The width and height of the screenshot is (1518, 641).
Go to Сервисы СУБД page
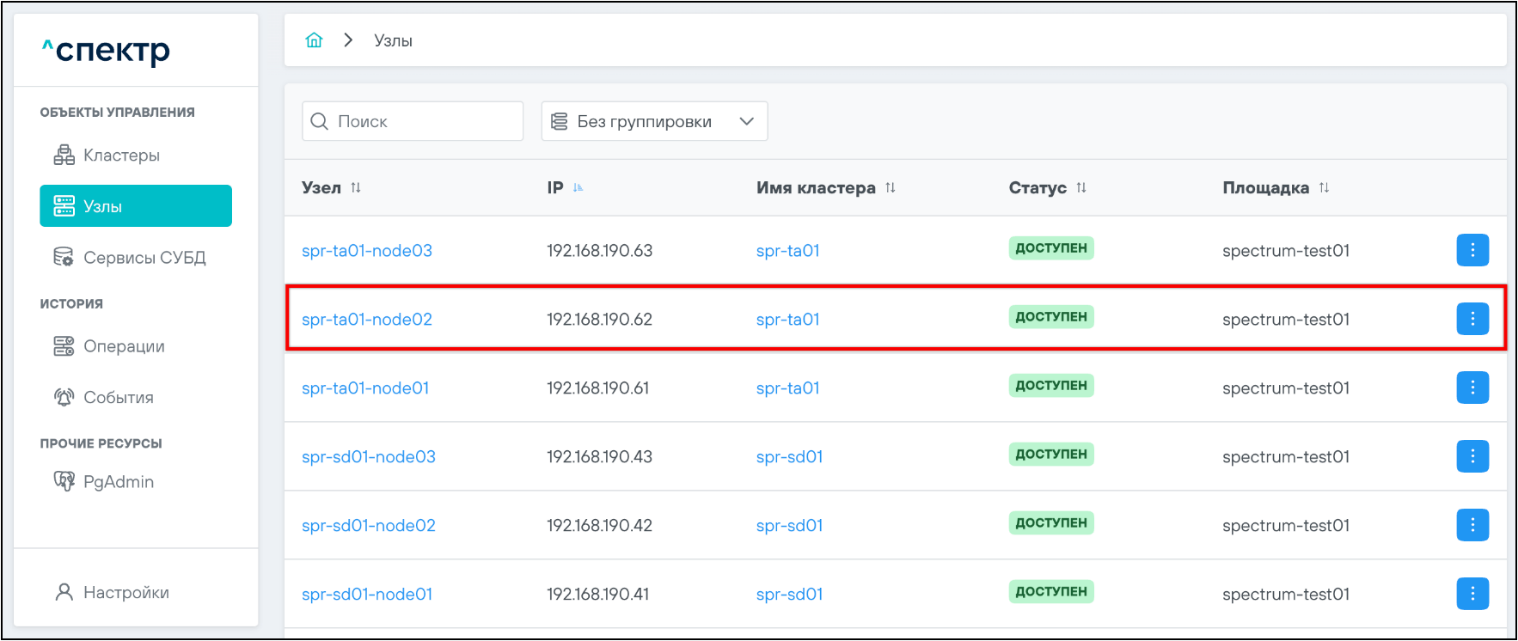(144, 258)
